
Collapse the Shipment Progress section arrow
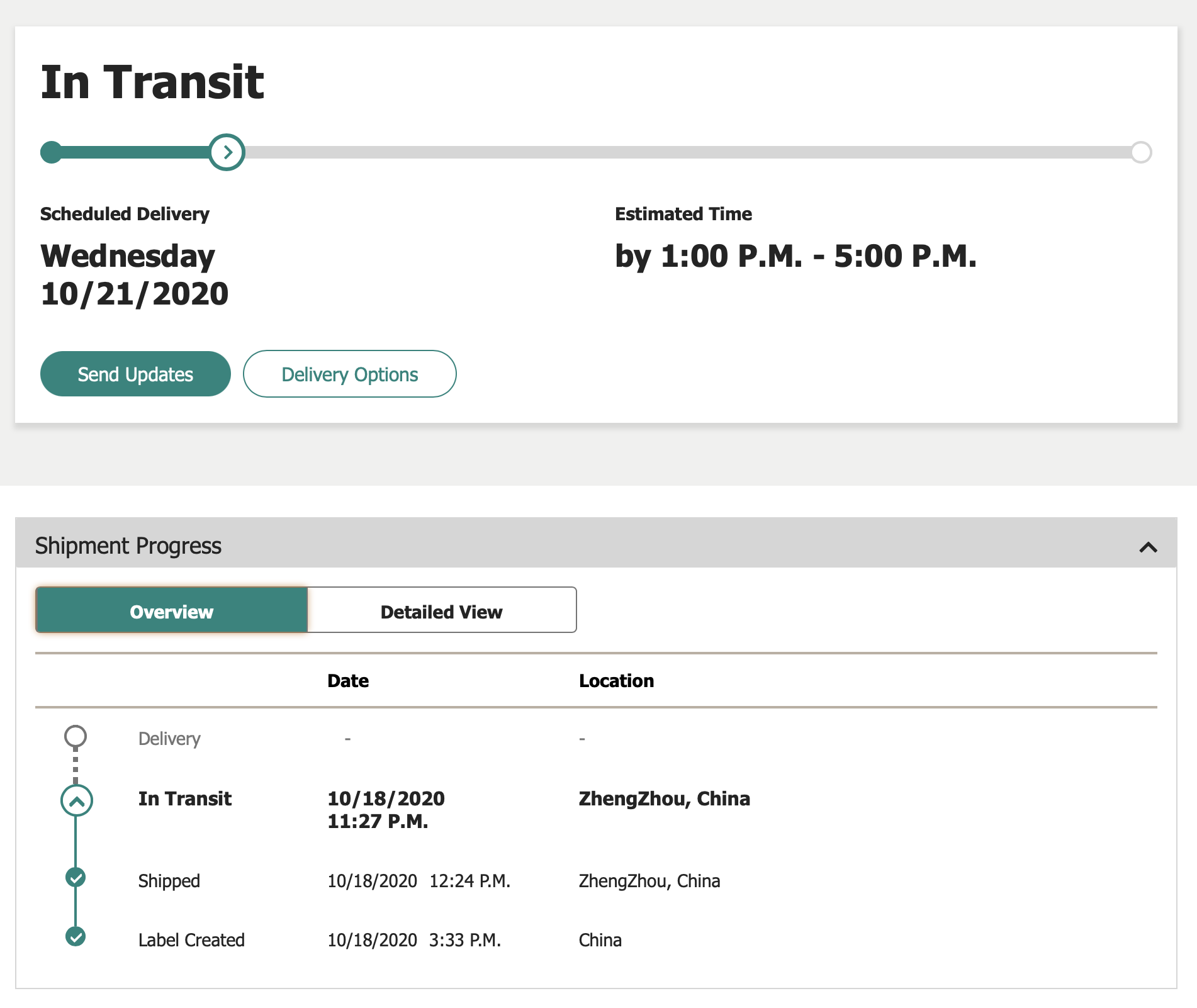tap(1148, 547)
